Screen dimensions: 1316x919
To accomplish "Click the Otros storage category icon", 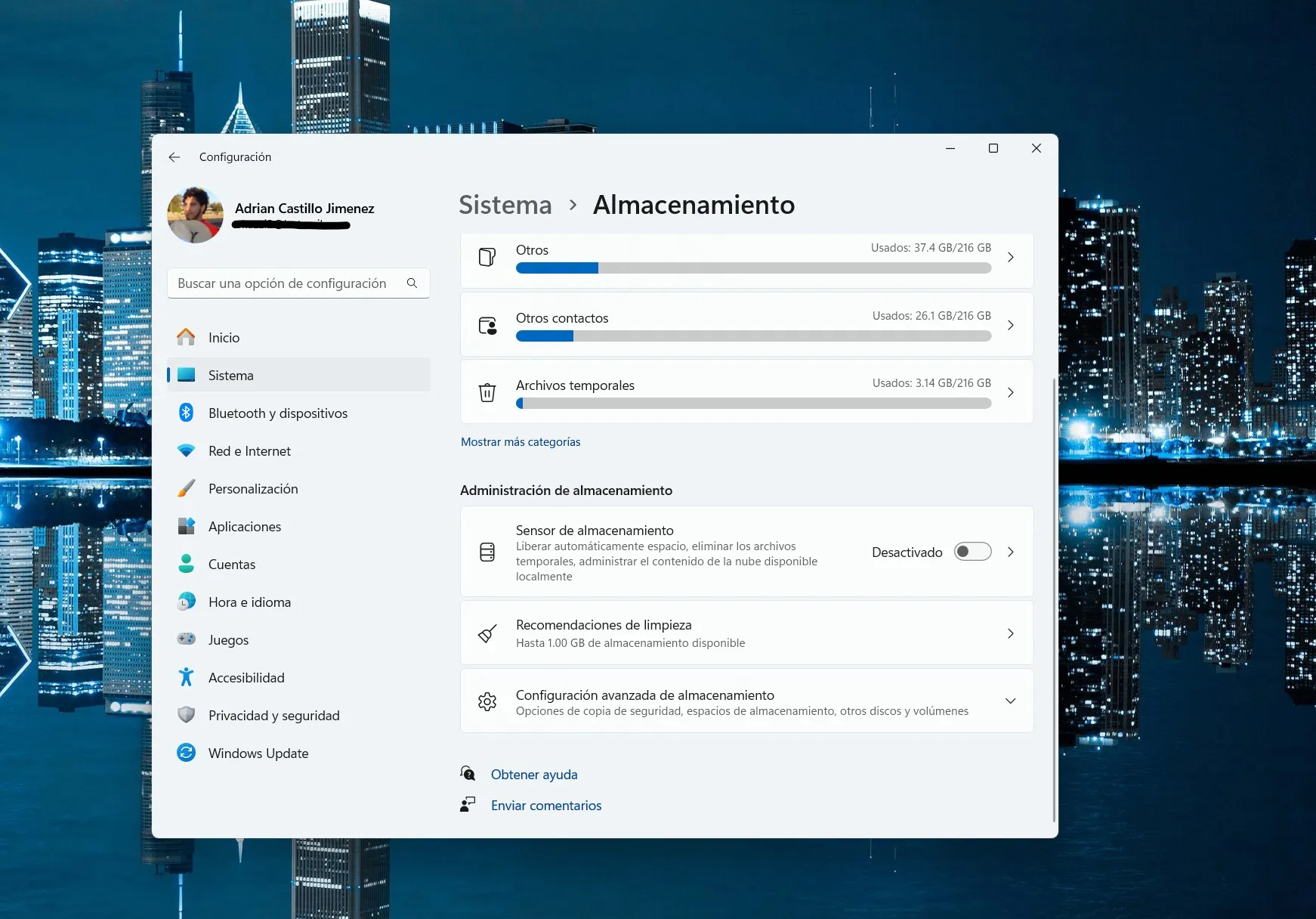I will (487, 258).
